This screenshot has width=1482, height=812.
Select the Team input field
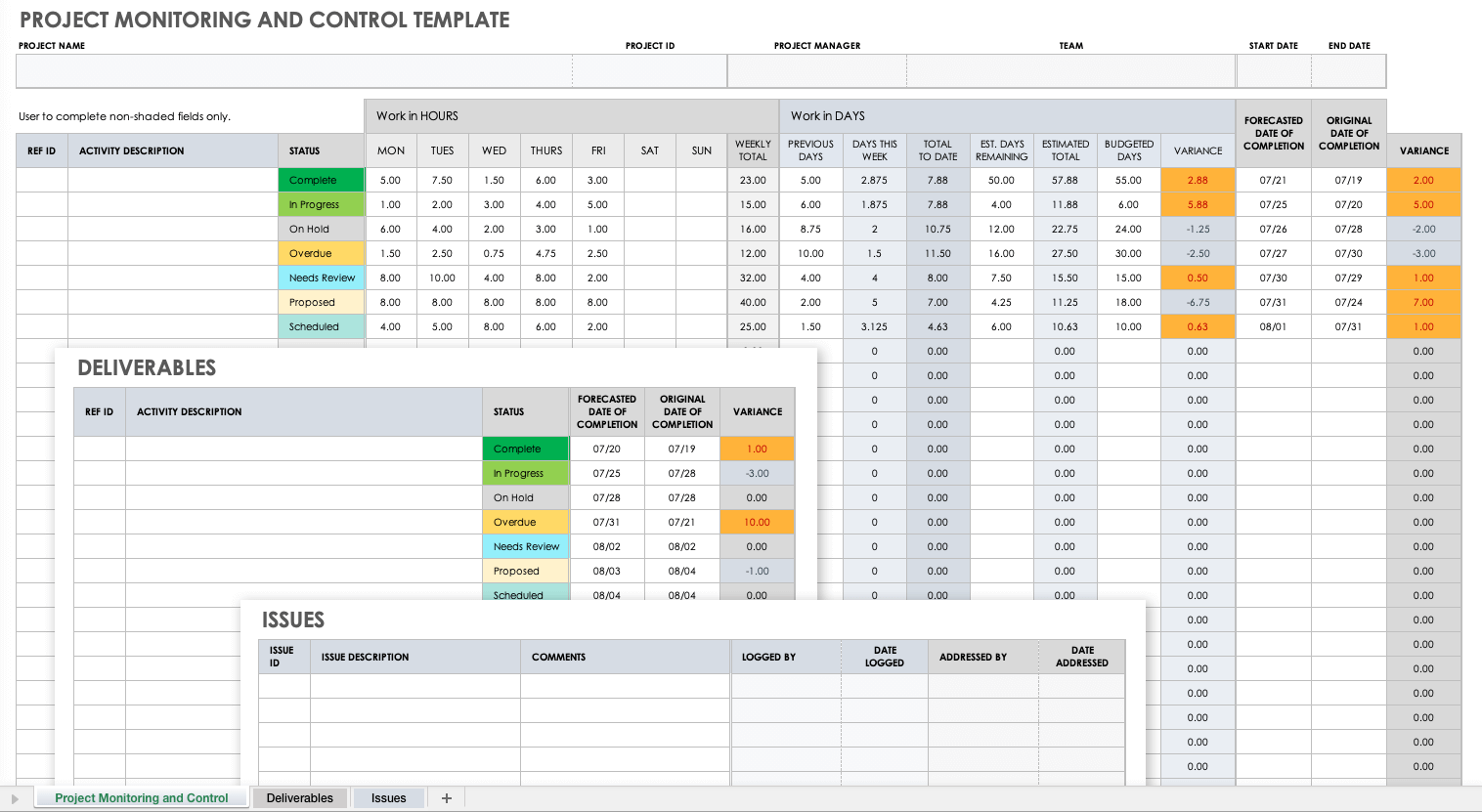(x=1069, y=70)
